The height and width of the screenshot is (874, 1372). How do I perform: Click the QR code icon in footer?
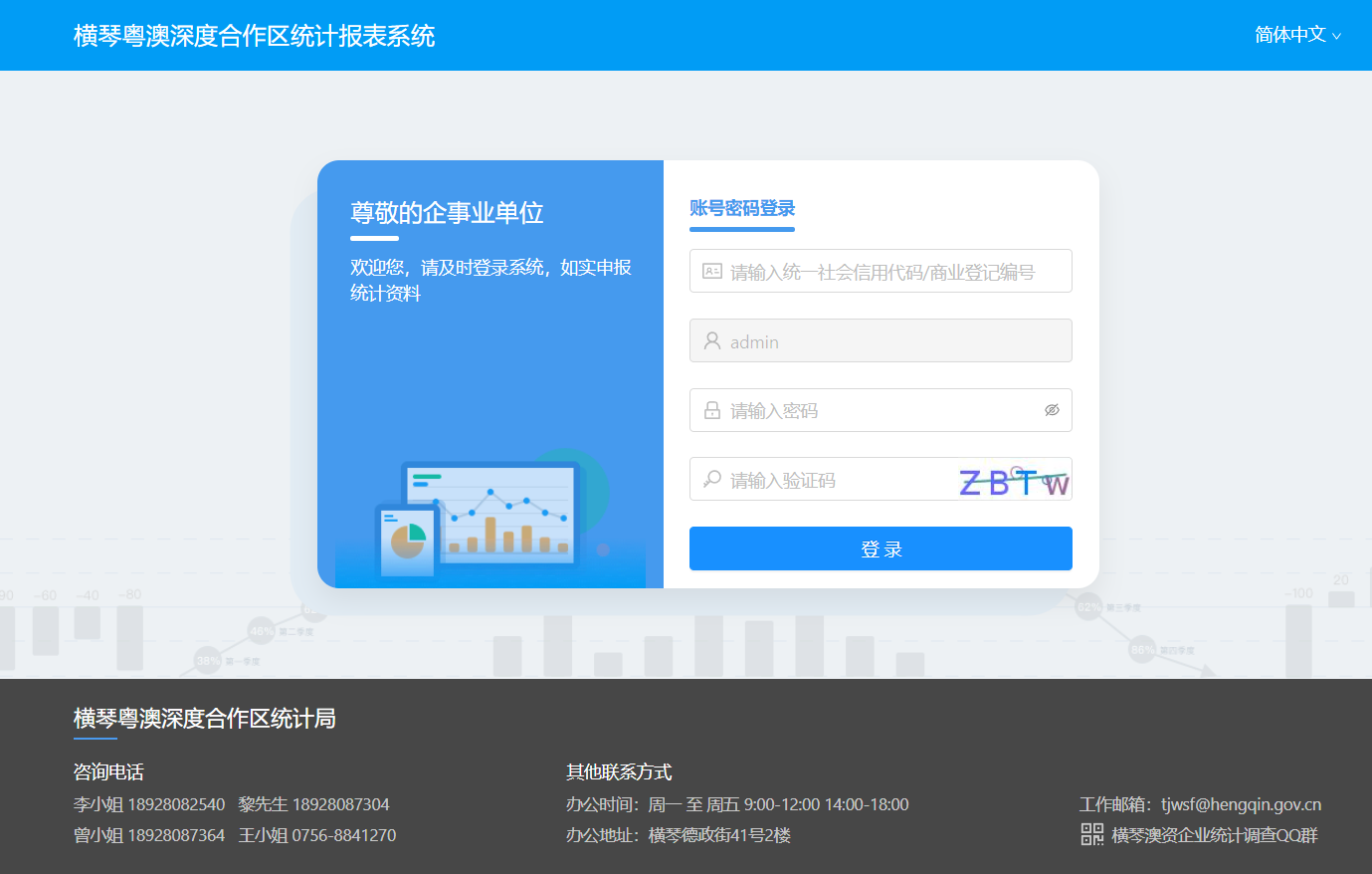pos(1091,835)
